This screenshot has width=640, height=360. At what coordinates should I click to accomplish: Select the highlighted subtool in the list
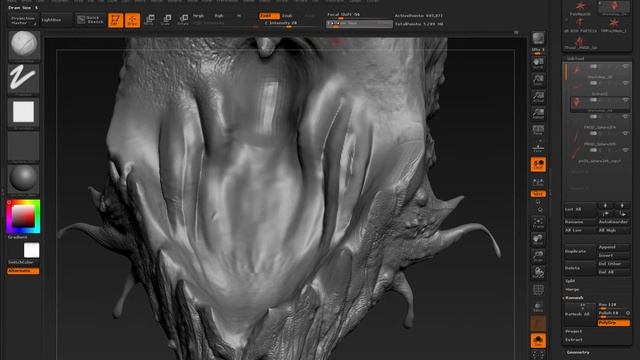[600, 104]
